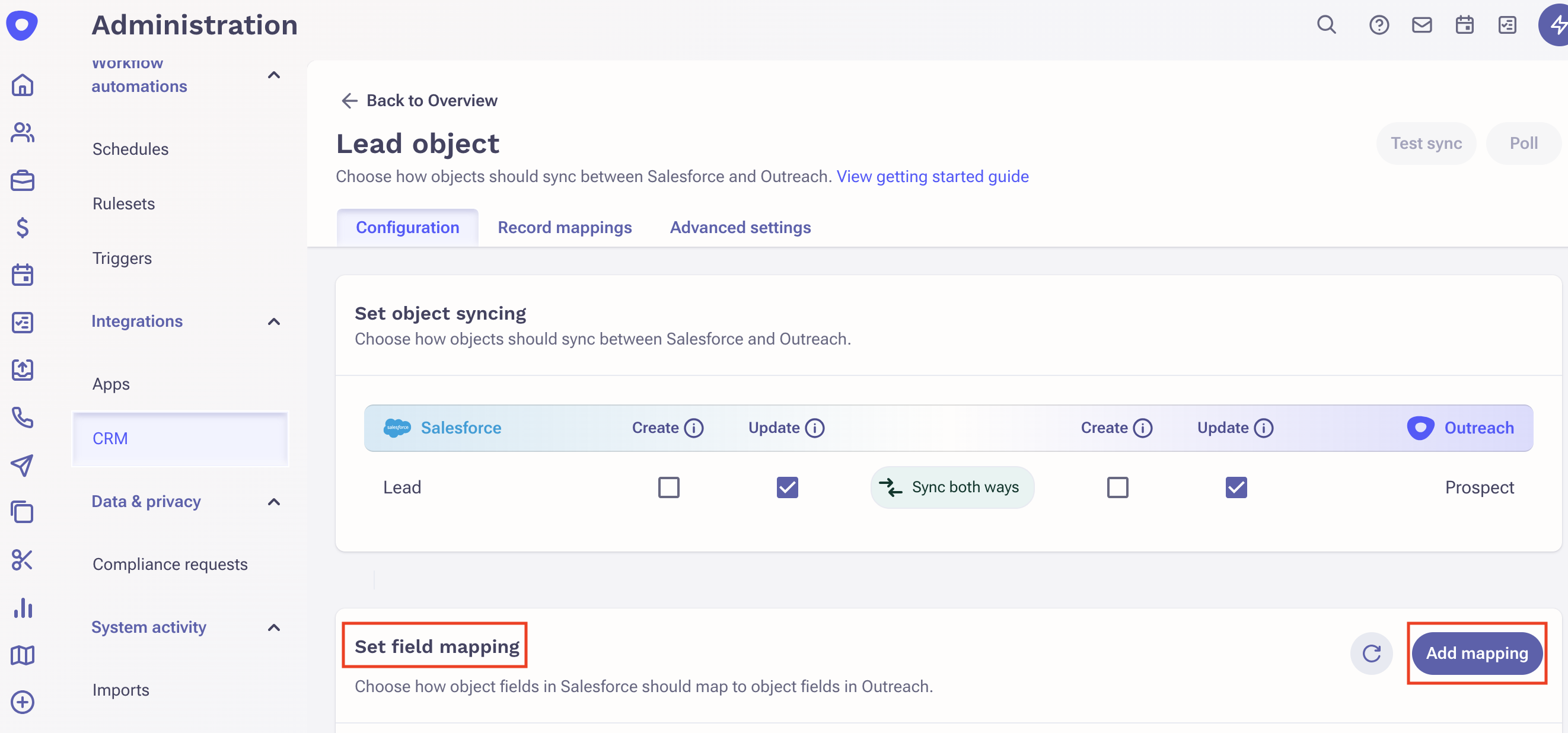Screen dimensions: 1568x733
Task: Open the paper plane icon in left rail
Action: pyautogui.click(x=23, y=465)
